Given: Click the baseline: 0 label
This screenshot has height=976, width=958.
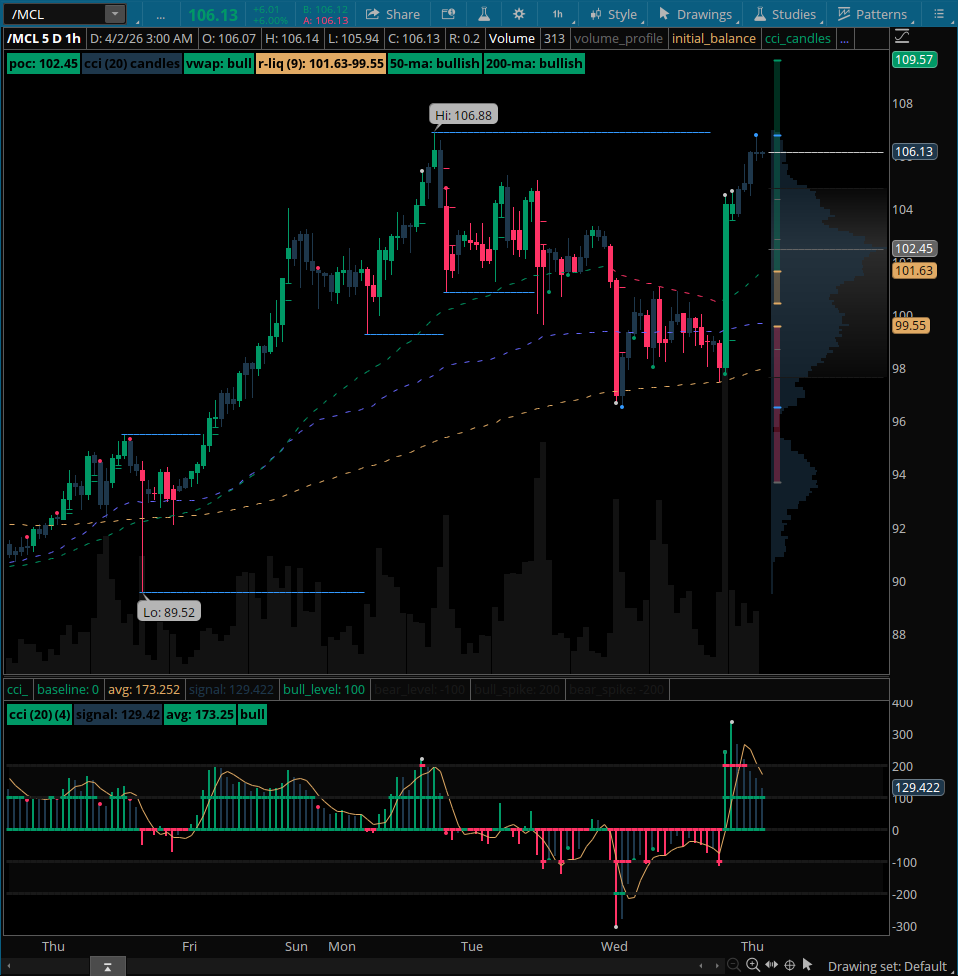Looking at the screenshot, I should click(68, 690).
